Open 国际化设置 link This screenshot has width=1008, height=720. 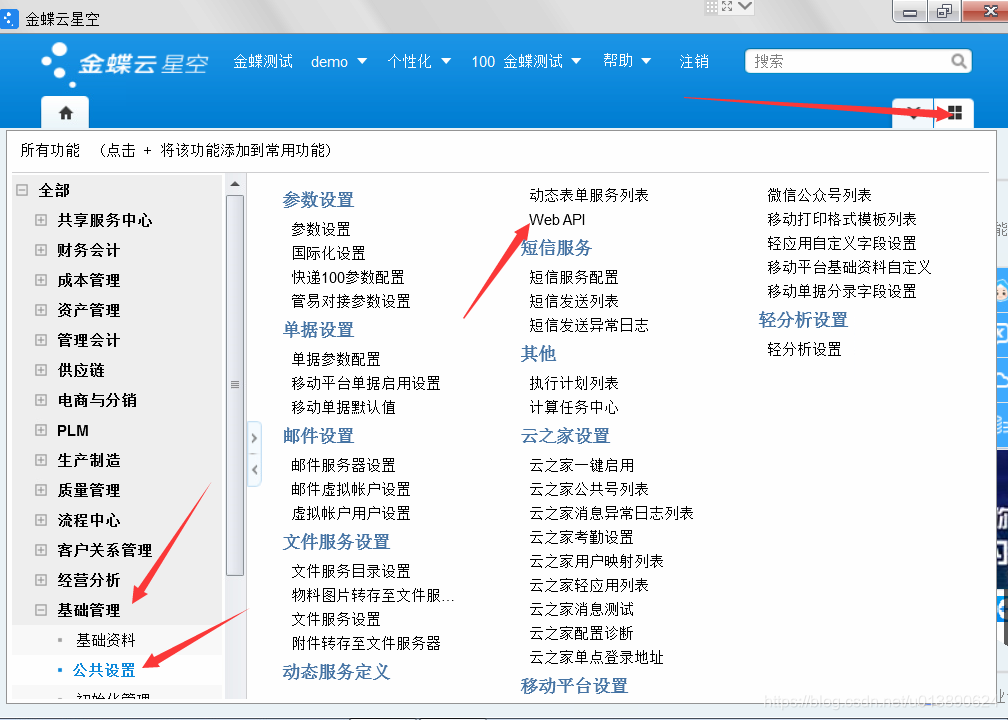pos(328,253)
